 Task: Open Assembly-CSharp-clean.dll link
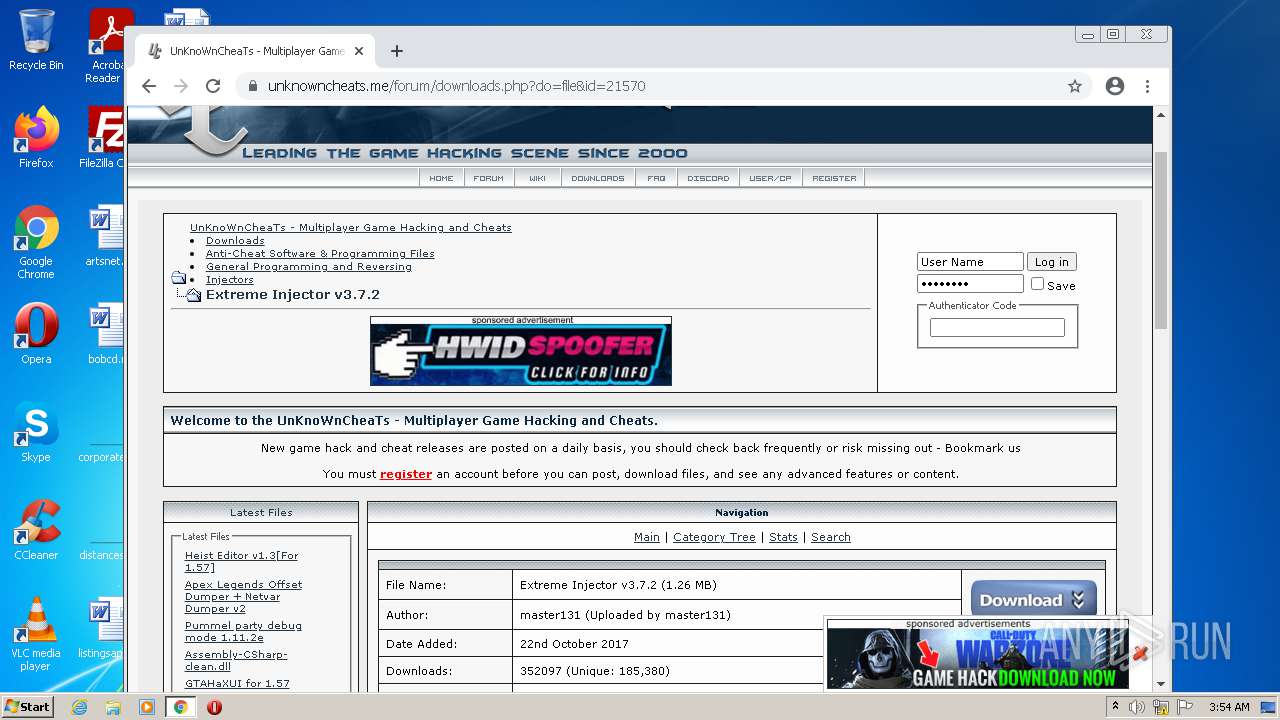236,660
